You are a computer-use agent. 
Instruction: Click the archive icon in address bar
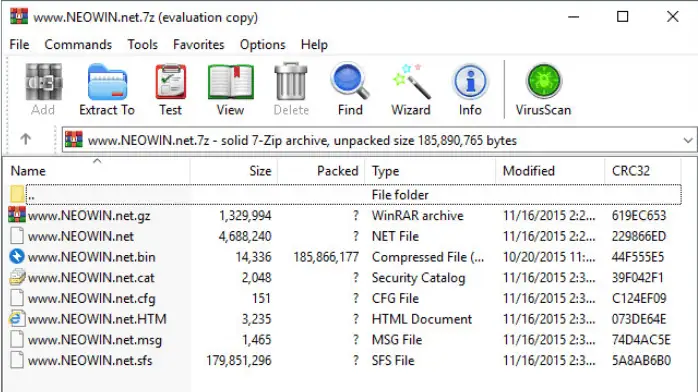click(74, 140)
